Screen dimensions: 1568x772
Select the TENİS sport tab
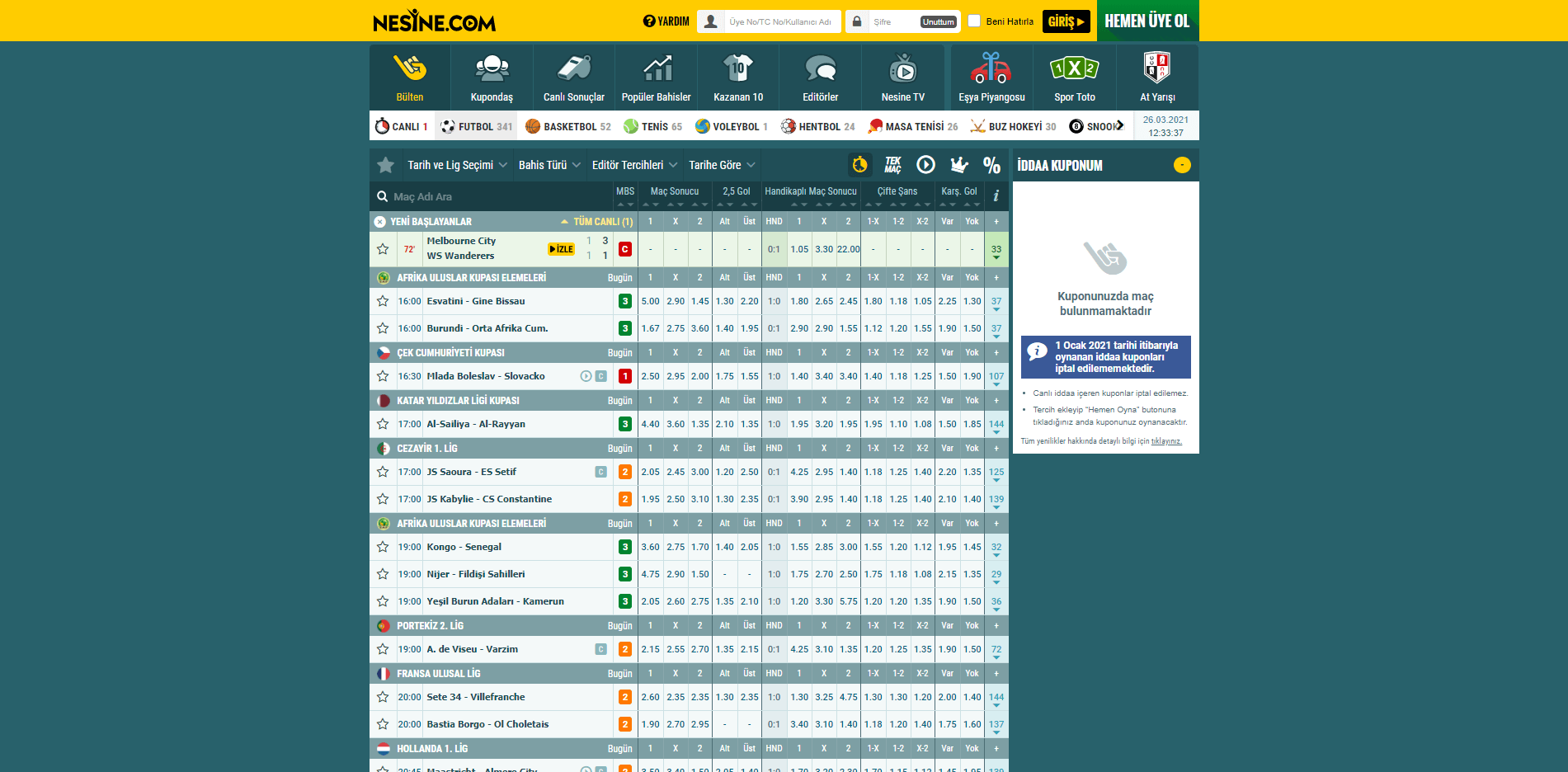click(653, 126)
